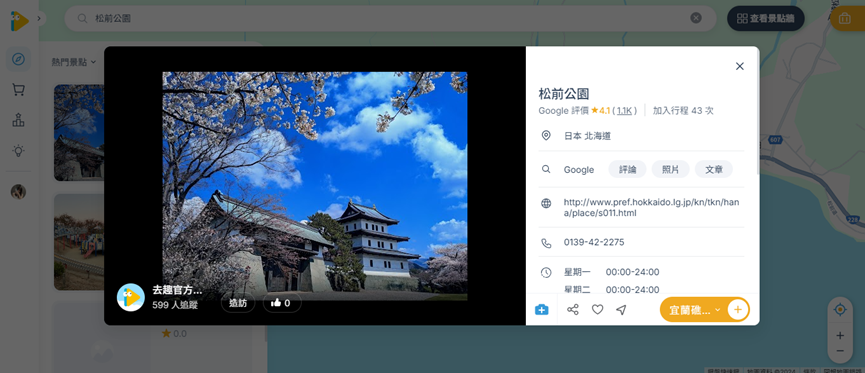Open the 熱門景點 dropdown
Viewport: 865px width, 373px height.
[73, 62]
